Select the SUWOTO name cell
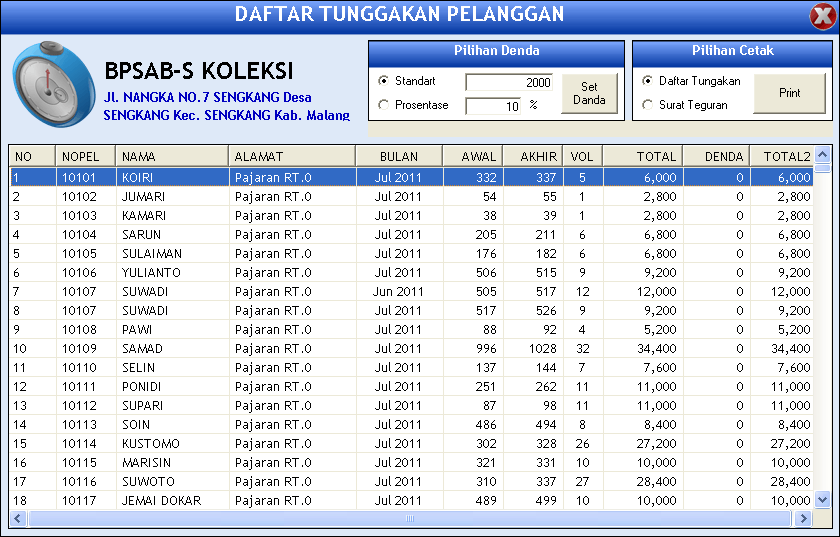 172,482
